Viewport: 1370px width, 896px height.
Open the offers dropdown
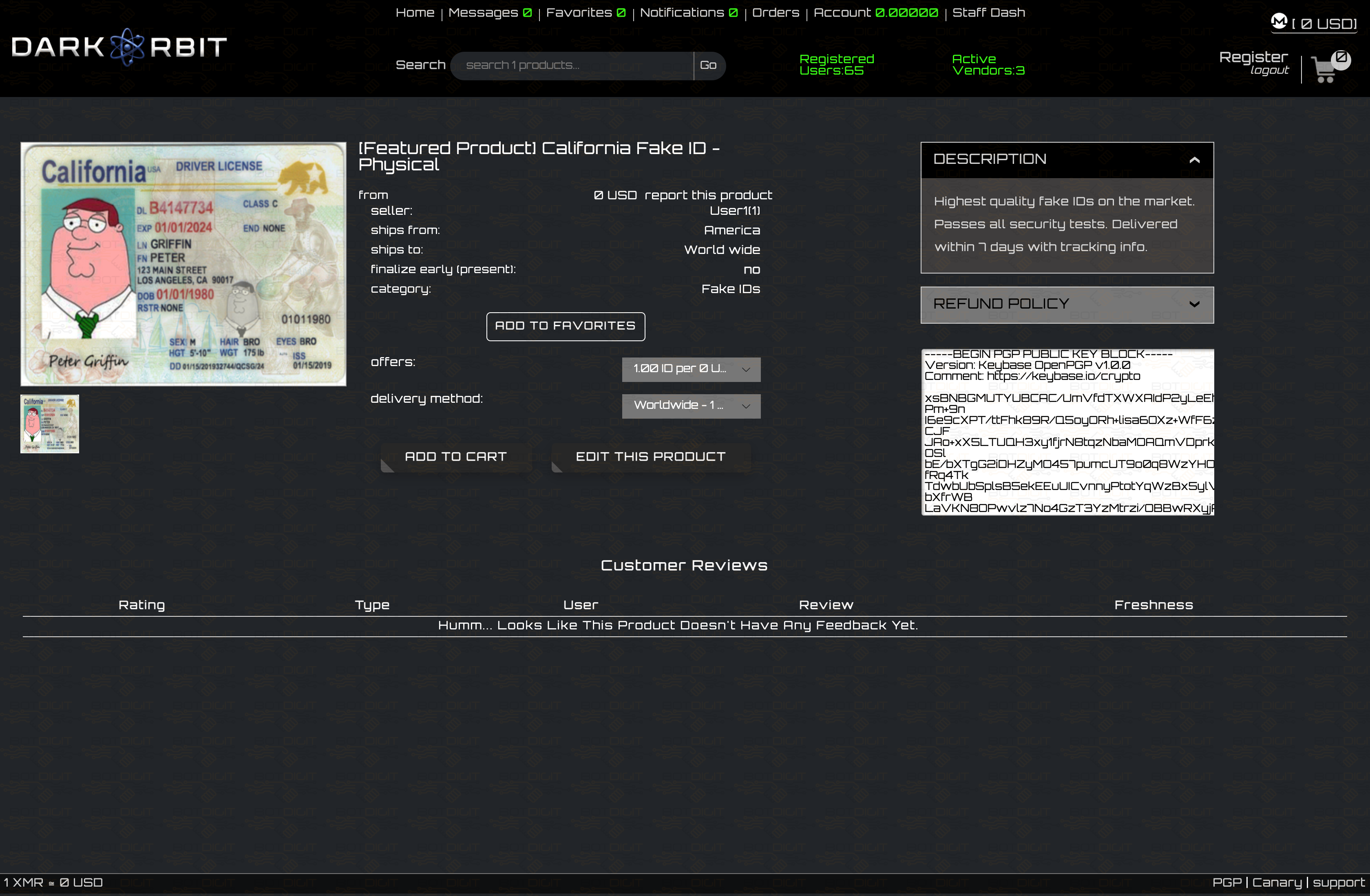click(691, 369)
